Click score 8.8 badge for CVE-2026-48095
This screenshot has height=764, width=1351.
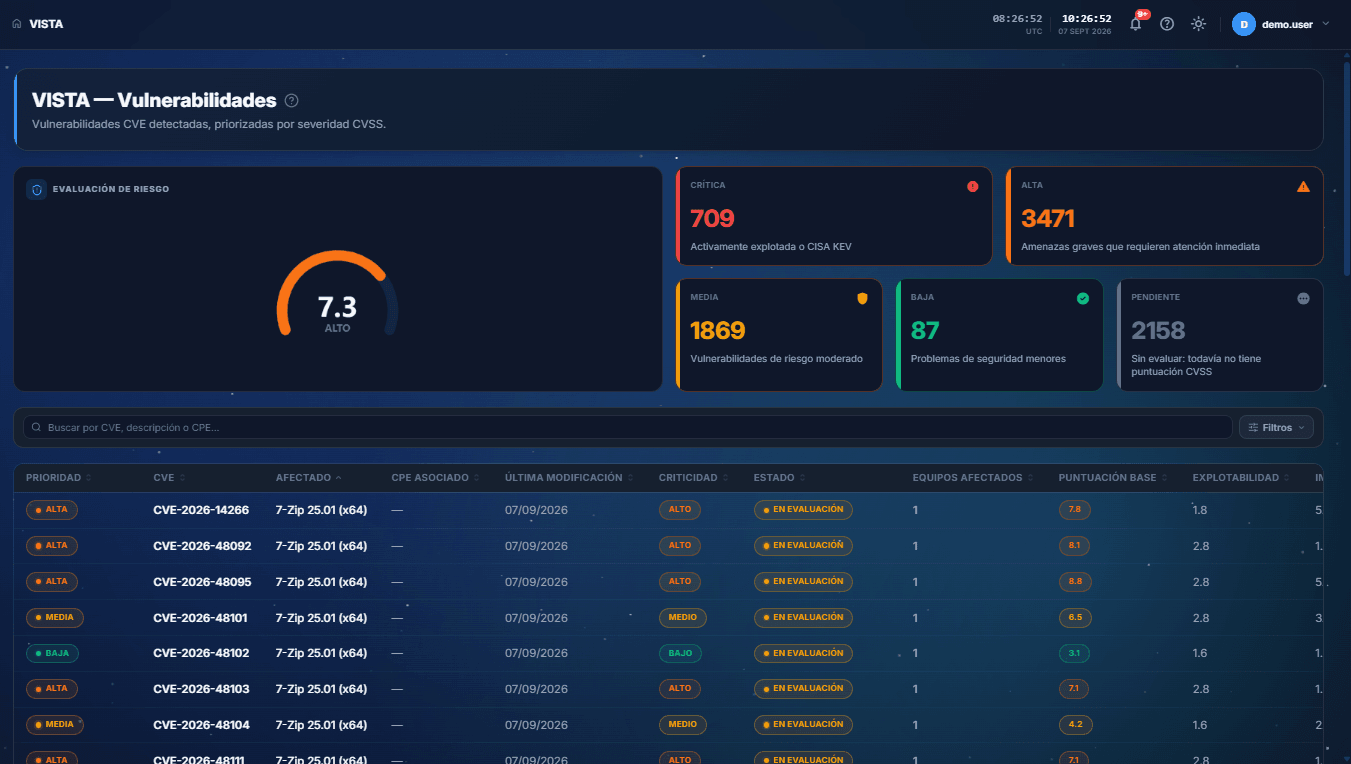coord(1075,581)
